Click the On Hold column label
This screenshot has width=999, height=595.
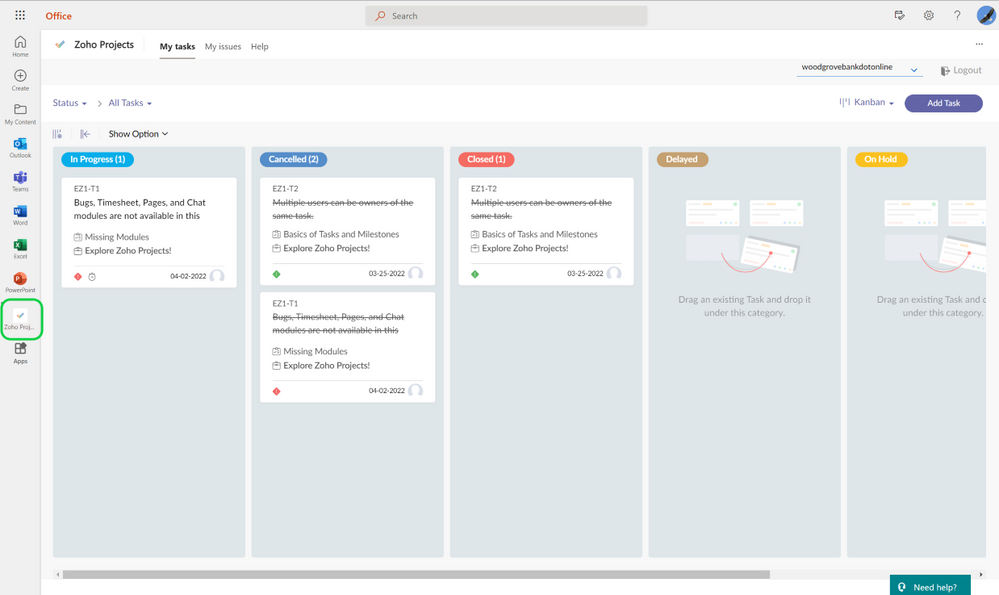coord(880,159)
